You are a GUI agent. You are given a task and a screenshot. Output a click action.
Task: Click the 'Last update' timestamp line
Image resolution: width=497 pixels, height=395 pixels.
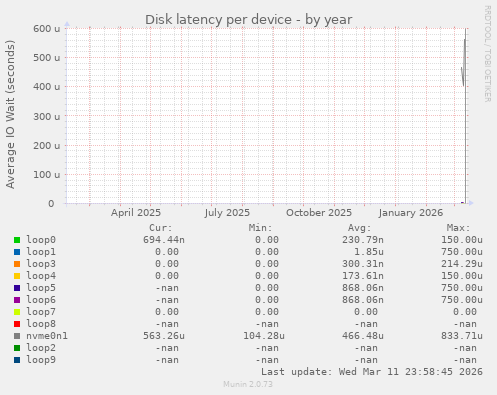pos(372,372)
